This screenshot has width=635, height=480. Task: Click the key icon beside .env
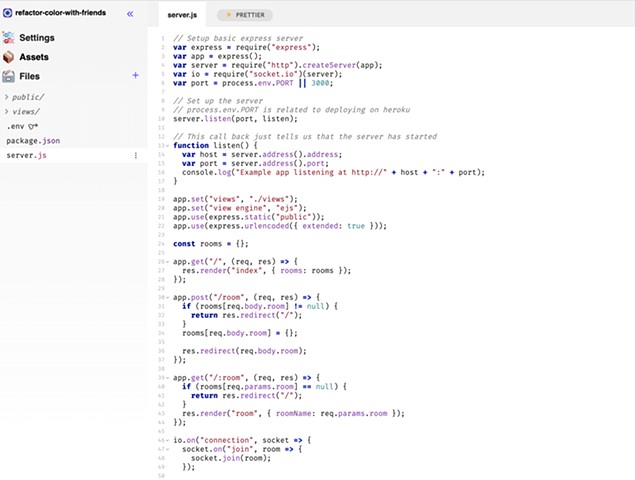(x=33, y=127)
